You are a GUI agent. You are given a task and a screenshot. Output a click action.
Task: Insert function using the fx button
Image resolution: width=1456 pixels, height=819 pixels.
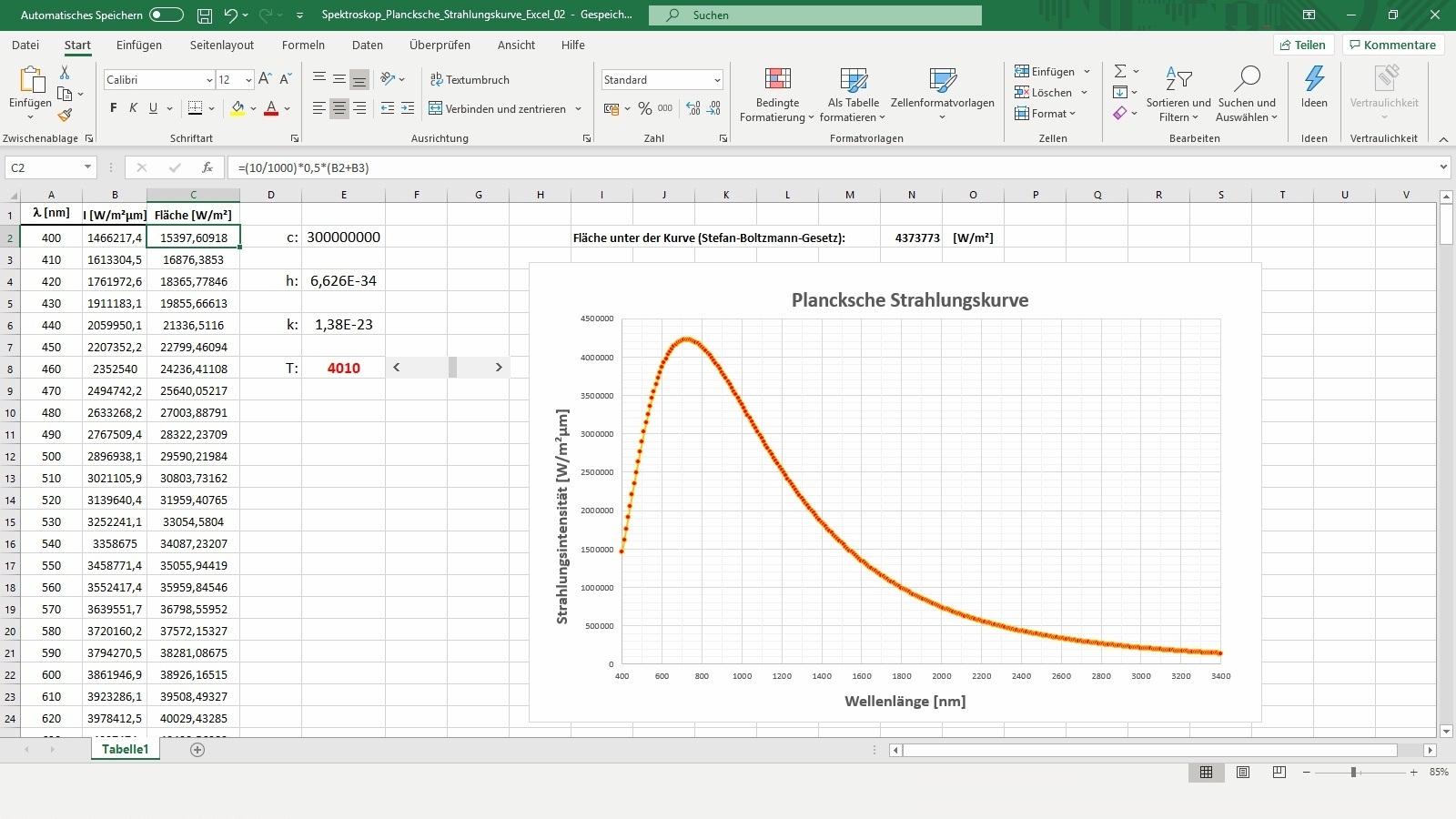(207, 167)
